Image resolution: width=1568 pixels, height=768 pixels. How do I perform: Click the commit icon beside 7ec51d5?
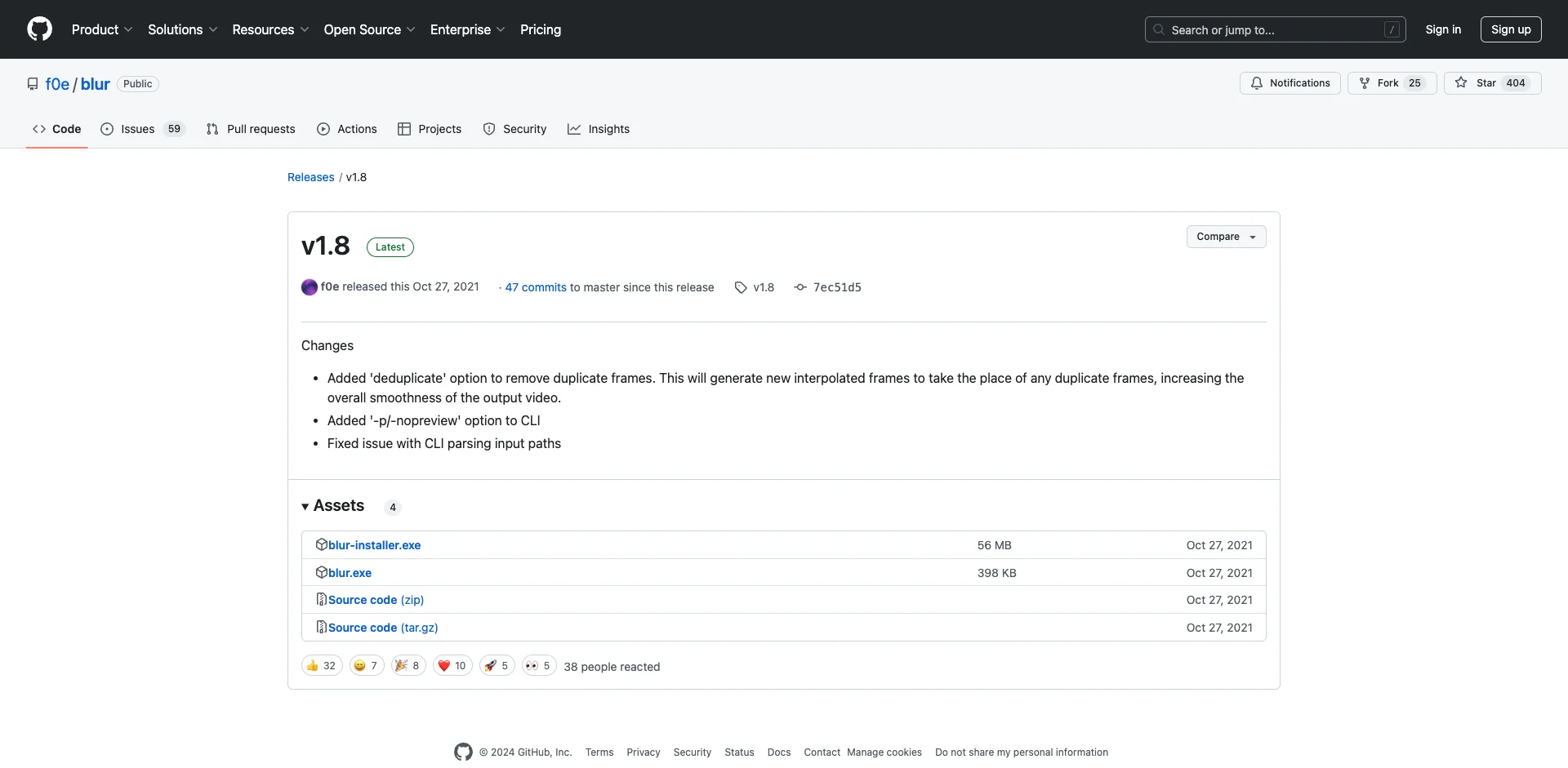tap(800, 287)
